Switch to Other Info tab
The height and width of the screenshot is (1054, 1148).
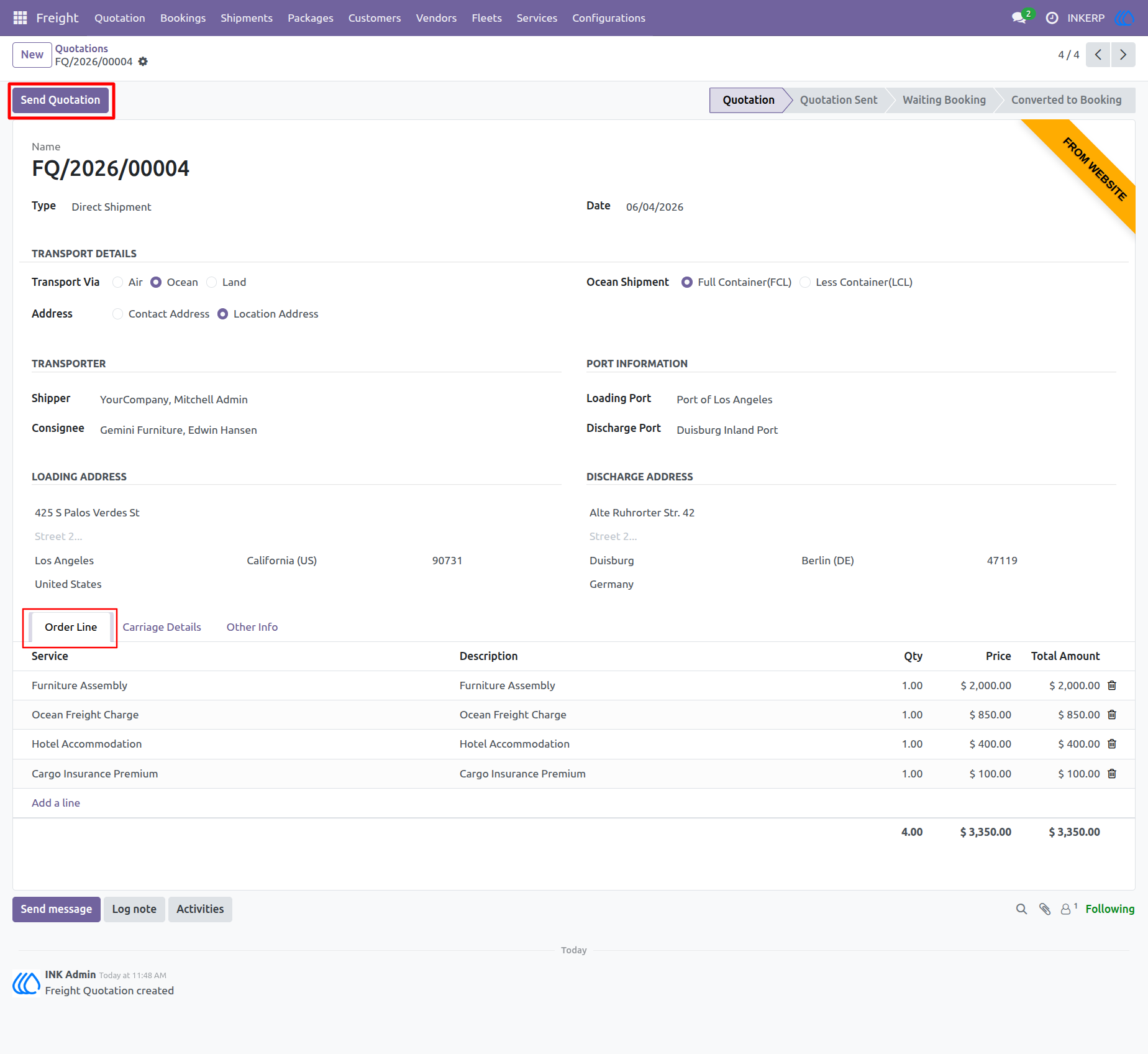pos(252,627)
